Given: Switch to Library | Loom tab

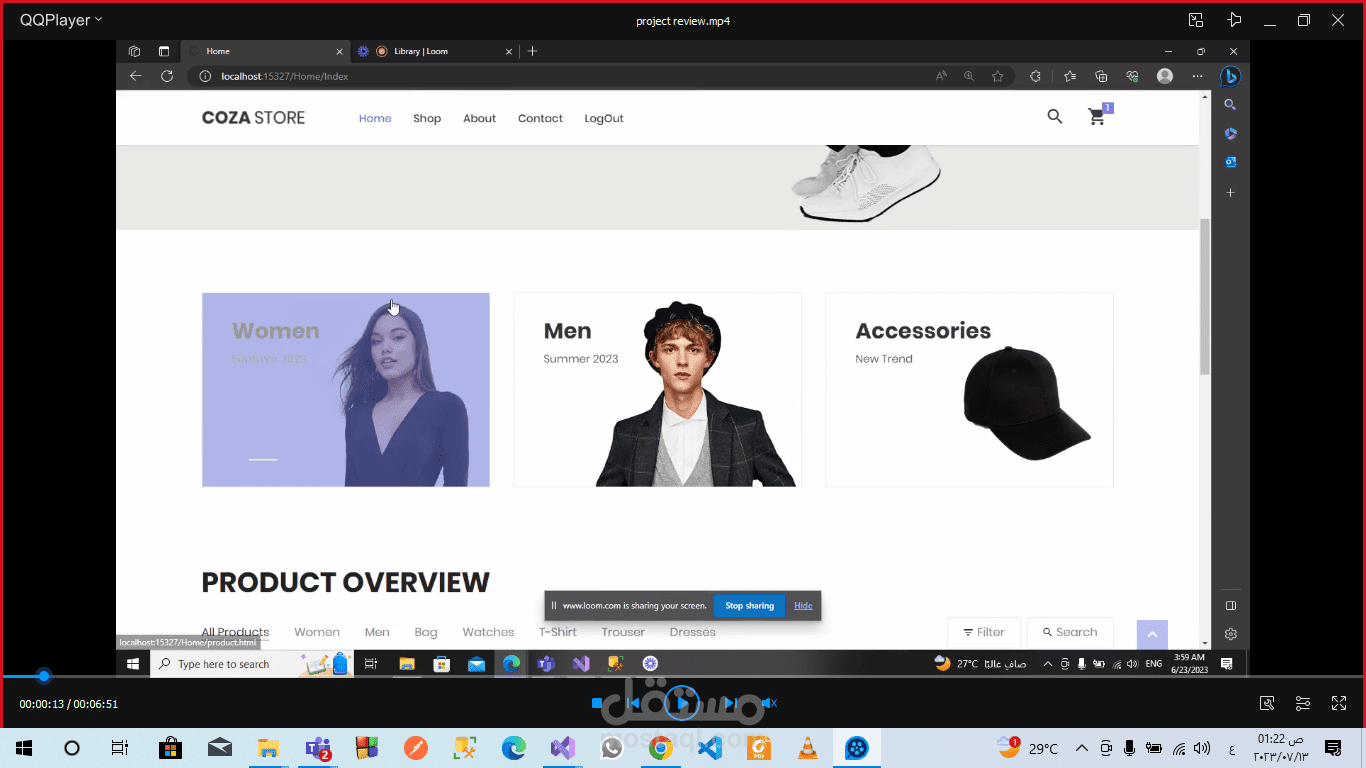Looking at the screenshot, I should 435,51.
